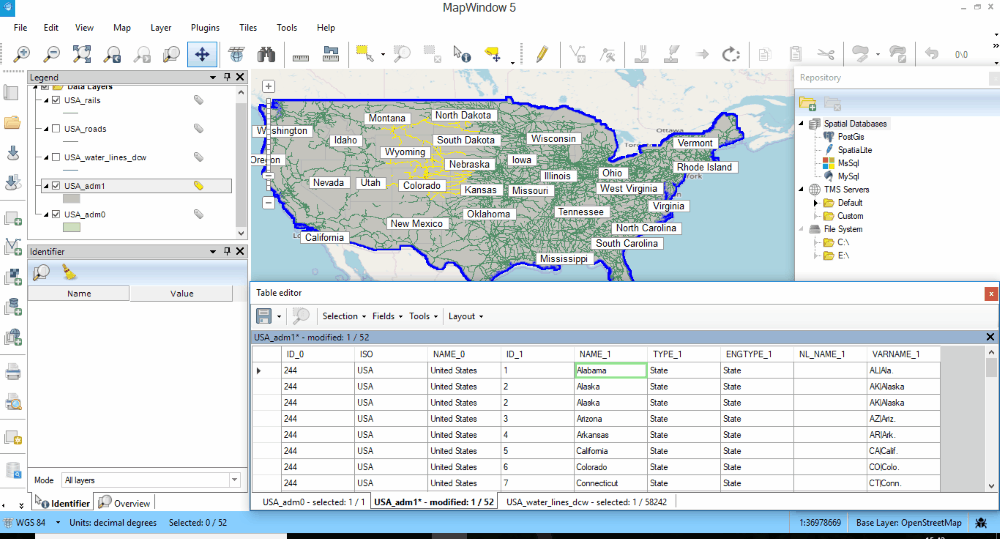1000x539 pixels.
Task: Collapse the TMS Servers tree node
Action: [x=802, y=189]
